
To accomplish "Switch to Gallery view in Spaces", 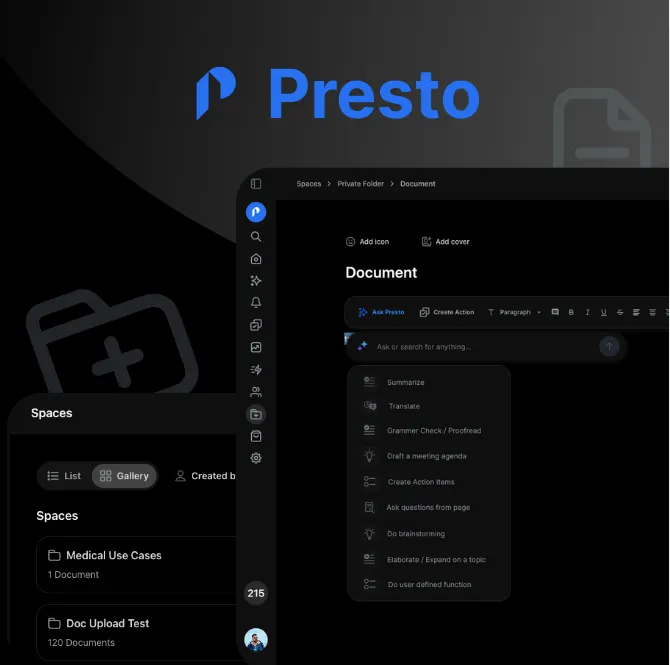I will [x=124, y=476].
